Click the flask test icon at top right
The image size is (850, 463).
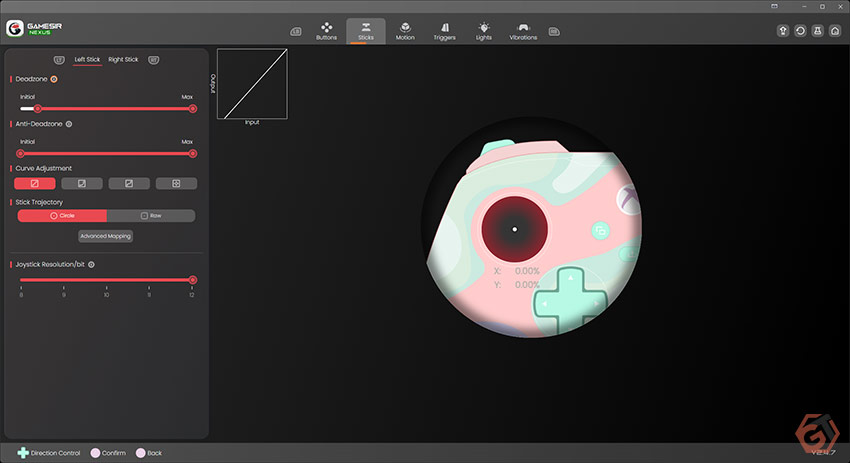pos(817,31)
